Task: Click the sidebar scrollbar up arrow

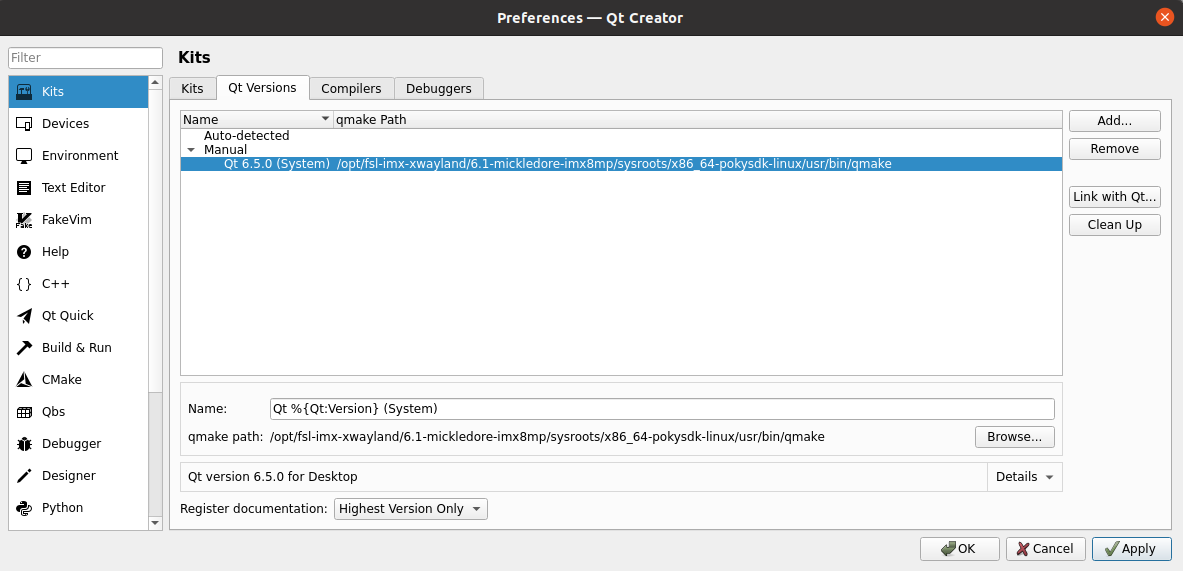Action: (x=155, y=82)
